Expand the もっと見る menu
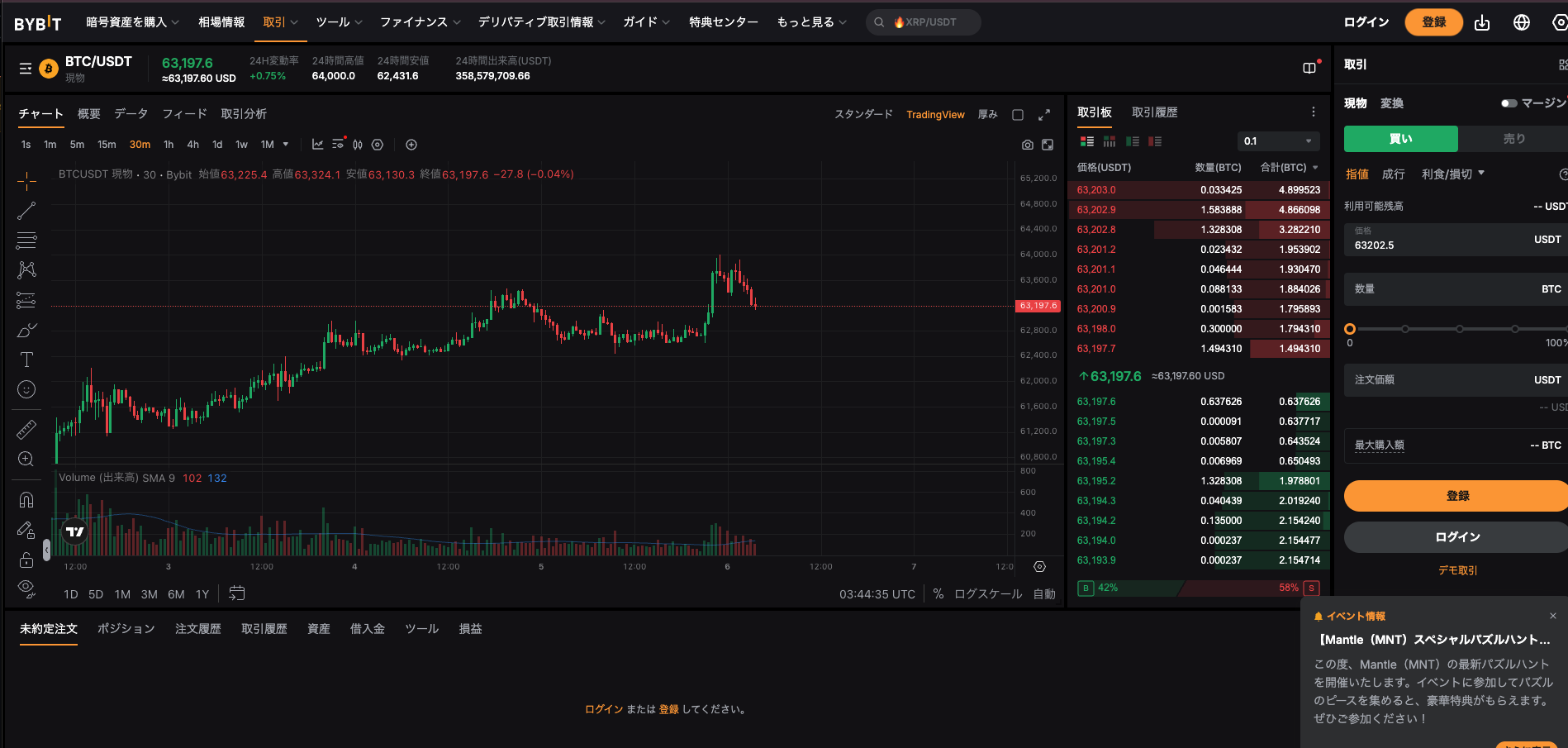 point(811,22)
